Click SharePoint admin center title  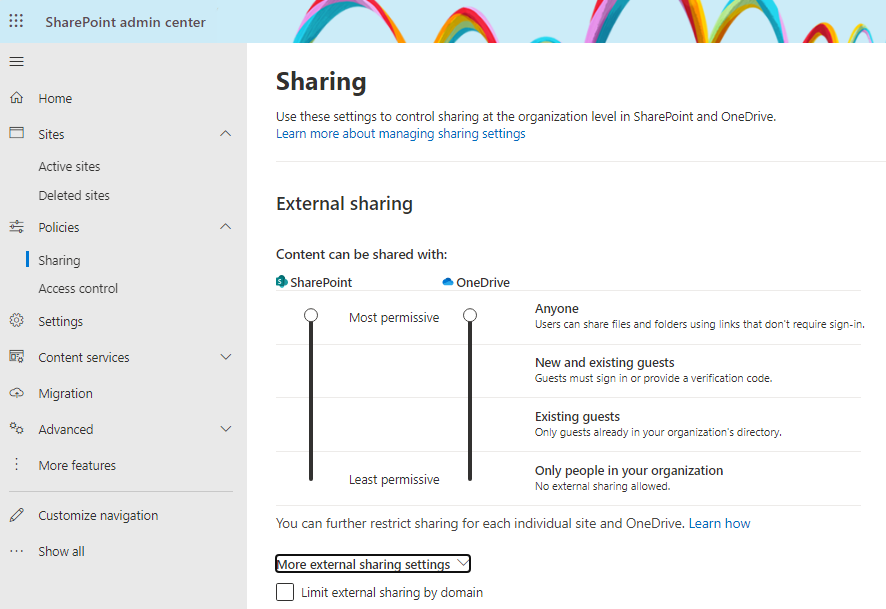125,22
